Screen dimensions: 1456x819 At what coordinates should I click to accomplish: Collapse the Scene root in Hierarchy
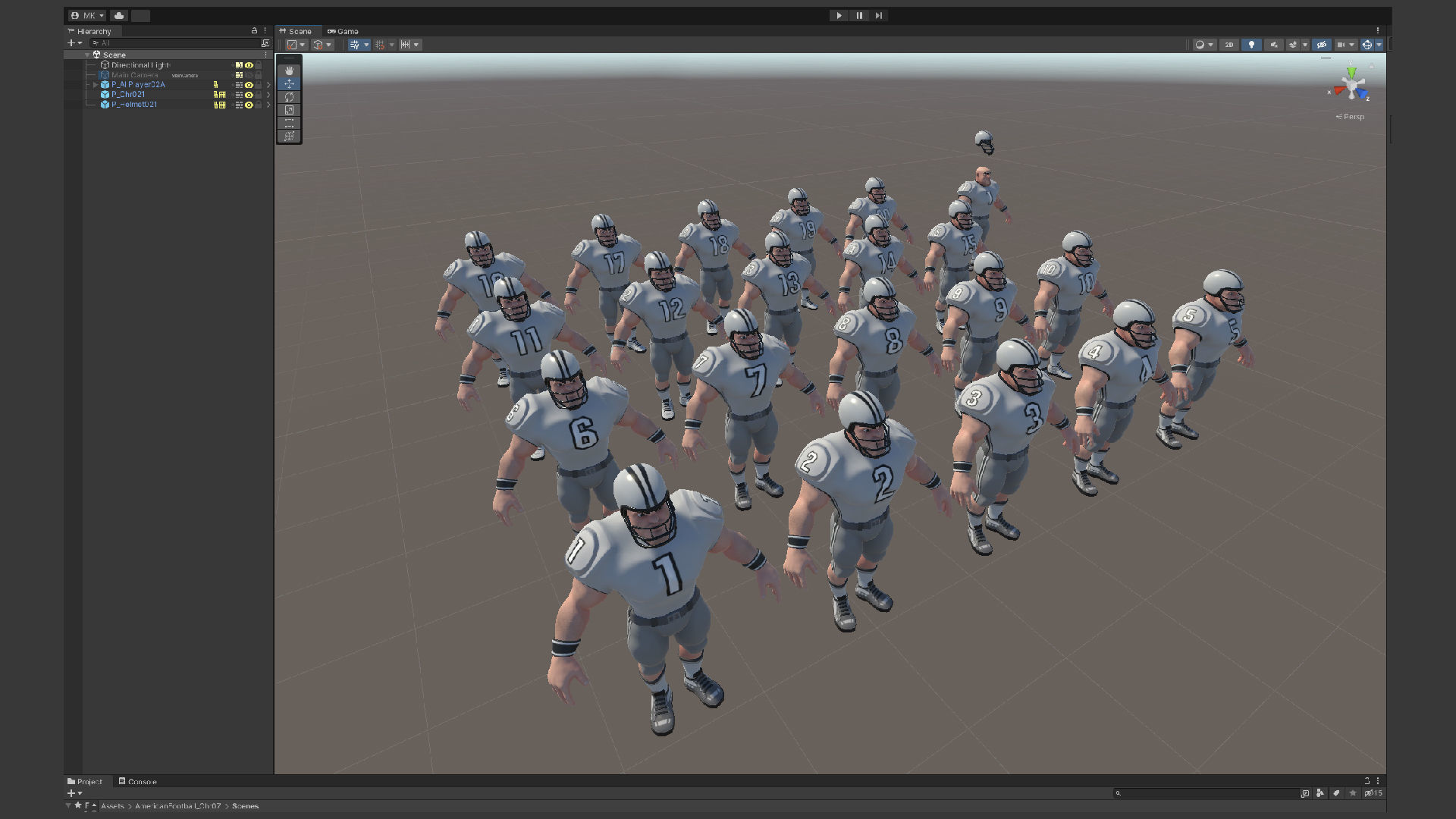click(x=87, y=55)
